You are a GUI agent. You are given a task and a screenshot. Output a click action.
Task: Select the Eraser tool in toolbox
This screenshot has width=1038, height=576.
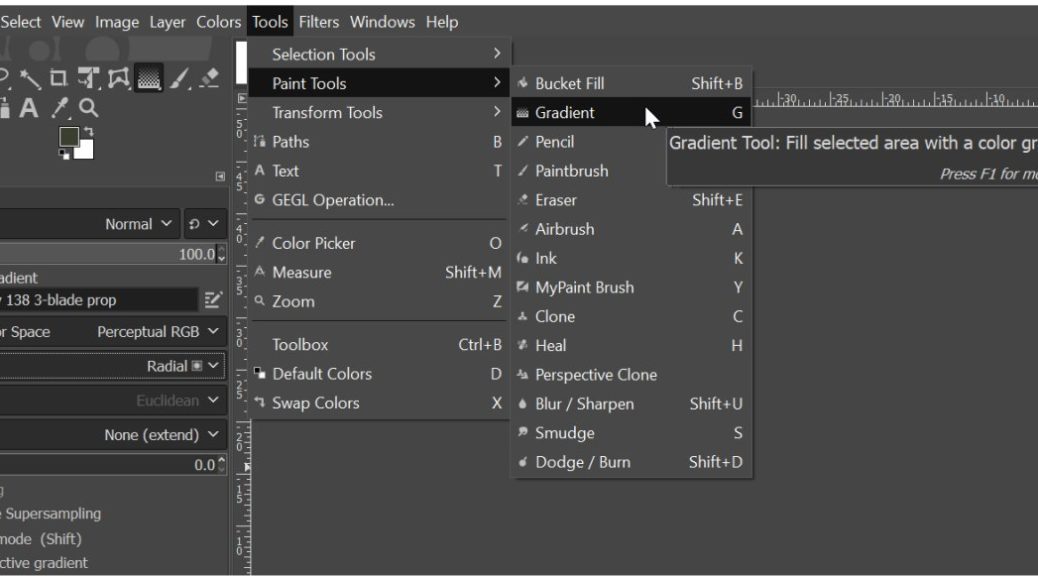click(209, 77)
